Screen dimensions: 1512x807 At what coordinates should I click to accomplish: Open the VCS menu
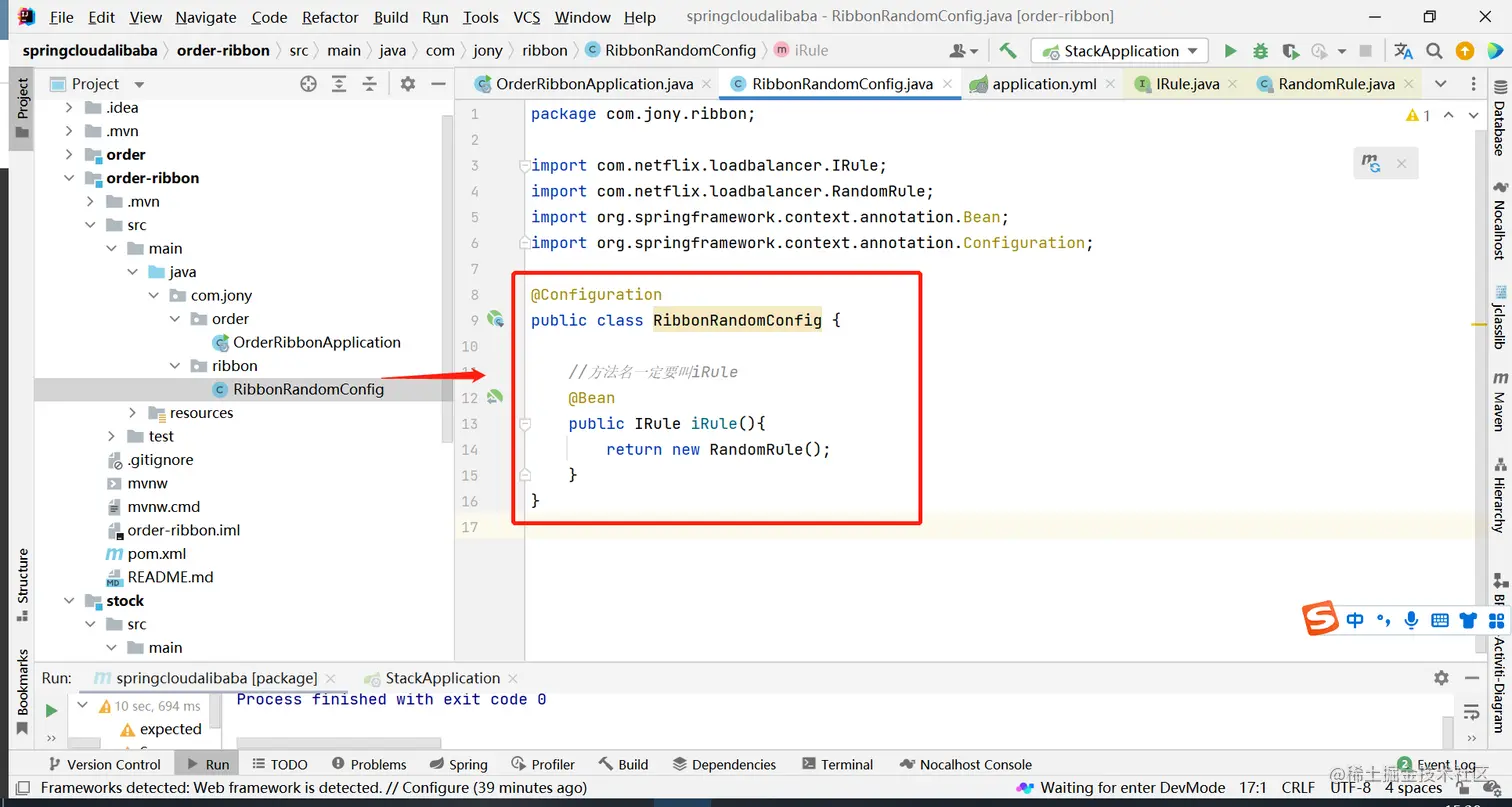pos(527,17)
